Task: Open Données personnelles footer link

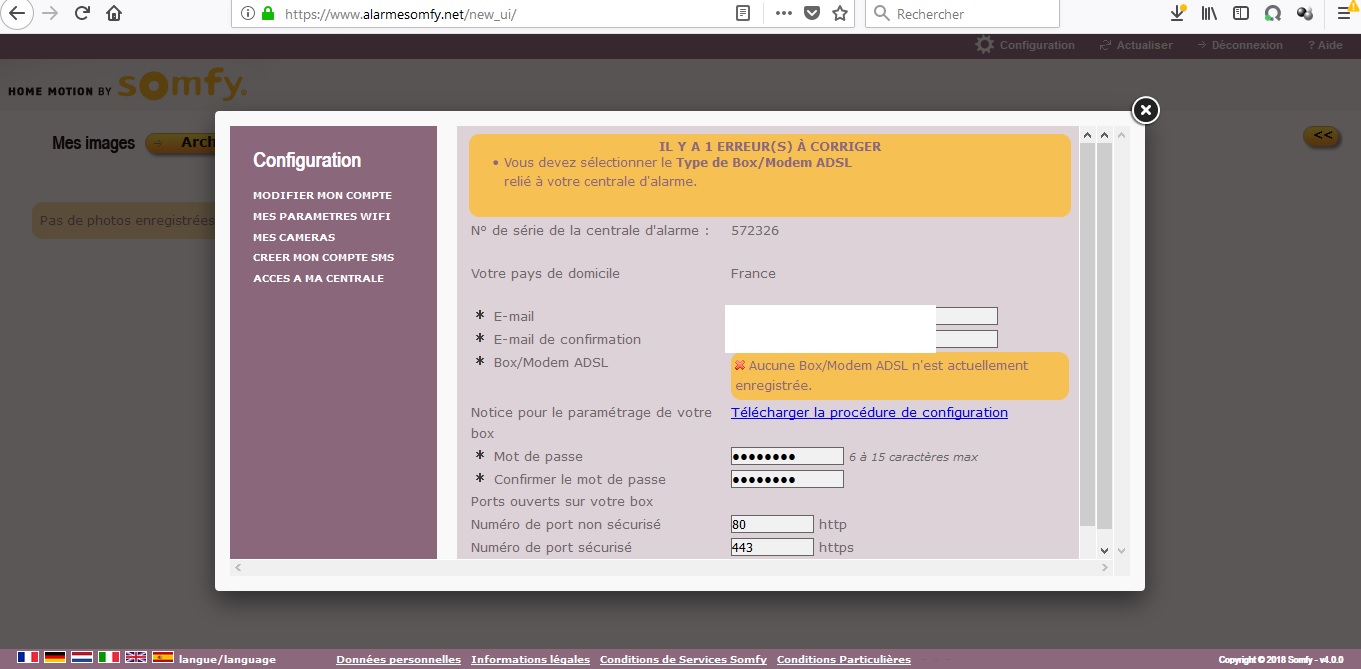Action: tap(398, 659)
